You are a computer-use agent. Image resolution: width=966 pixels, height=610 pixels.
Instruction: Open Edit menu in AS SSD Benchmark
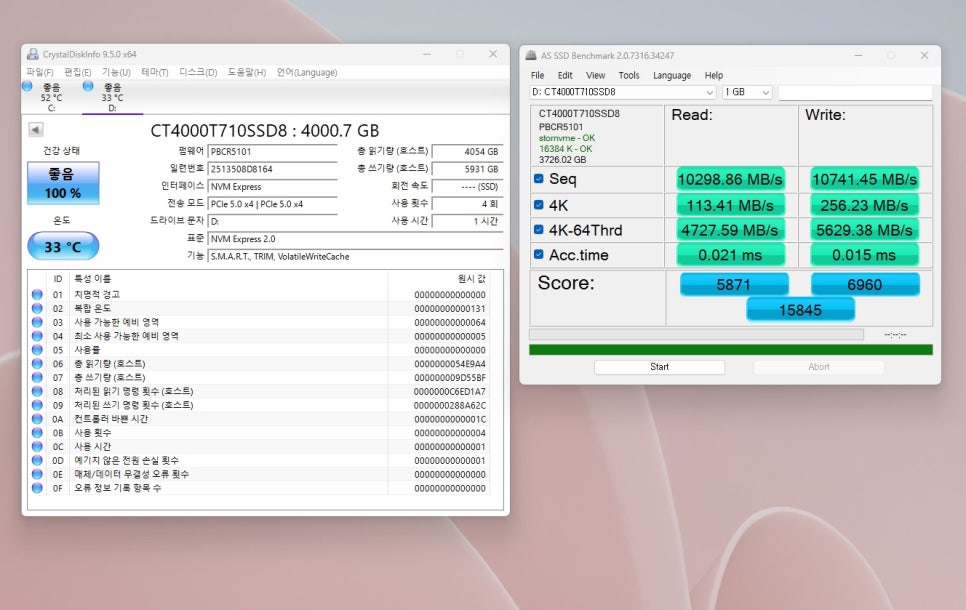point(565,75)
